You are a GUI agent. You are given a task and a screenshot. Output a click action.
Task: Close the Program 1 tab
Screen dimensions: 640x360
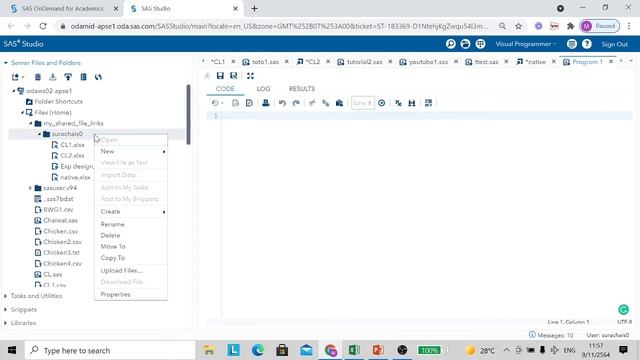pyautogui.click(x=611, y=62)
